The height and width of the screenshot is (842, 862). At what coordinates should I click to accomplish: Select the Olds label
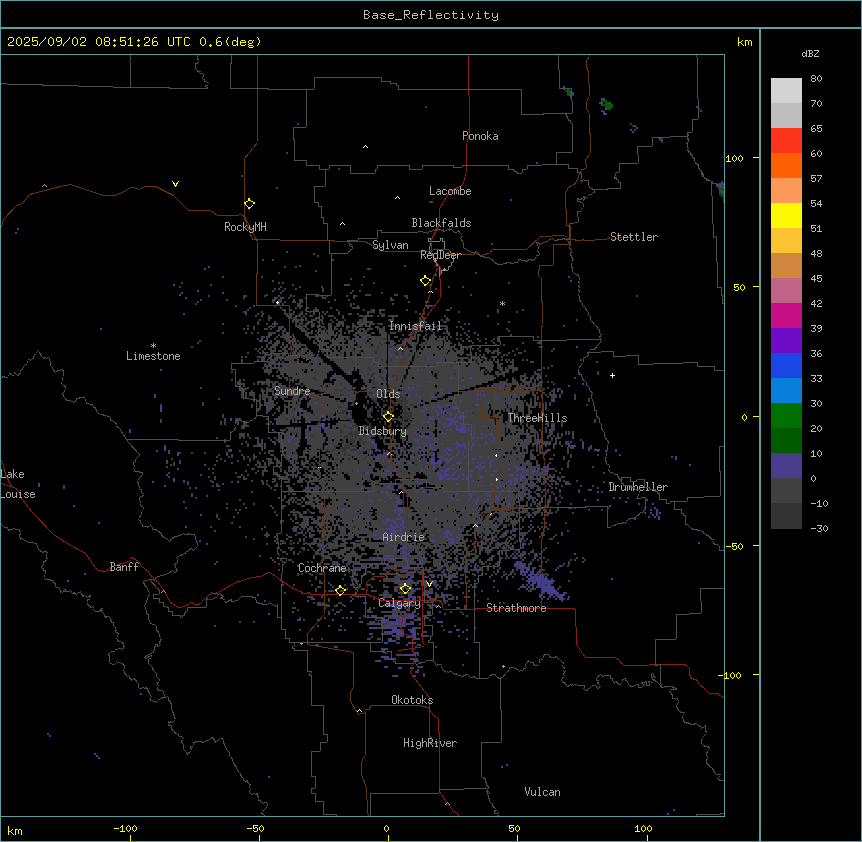coord(388,394)
